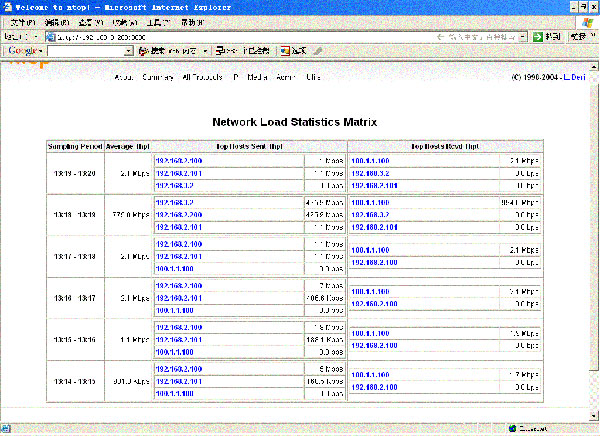
Task: Click the Windows flag logo throbber
Action: pyautogui.click(x=587, y=23)
